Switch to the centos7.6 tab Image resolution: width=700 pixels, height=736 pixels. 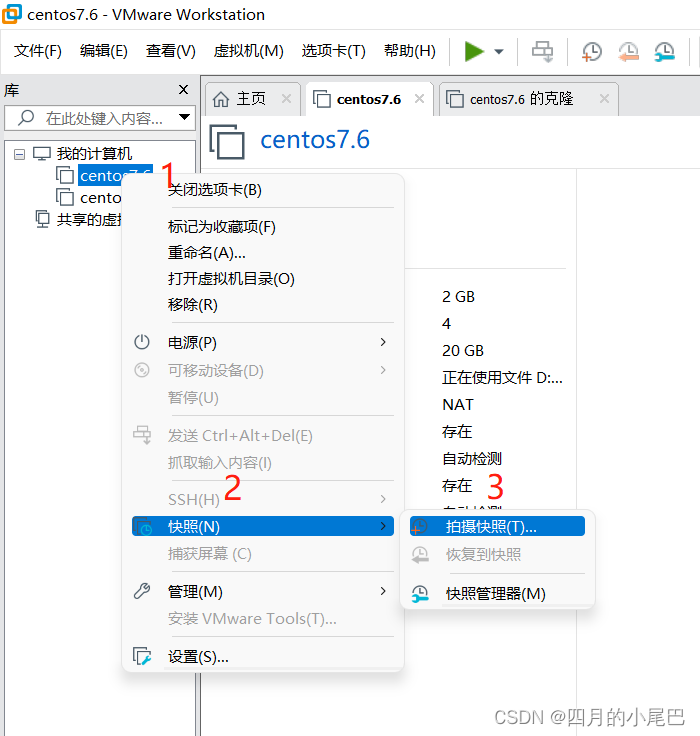pyautogui.click(x=369, y=100)
